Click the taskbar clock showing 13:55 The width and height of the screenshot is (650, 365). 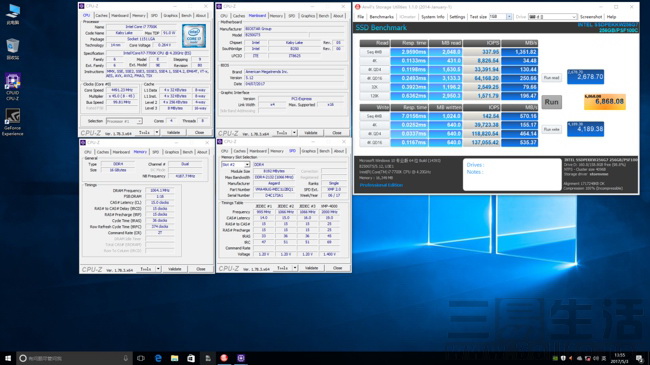tap(619, 358)
